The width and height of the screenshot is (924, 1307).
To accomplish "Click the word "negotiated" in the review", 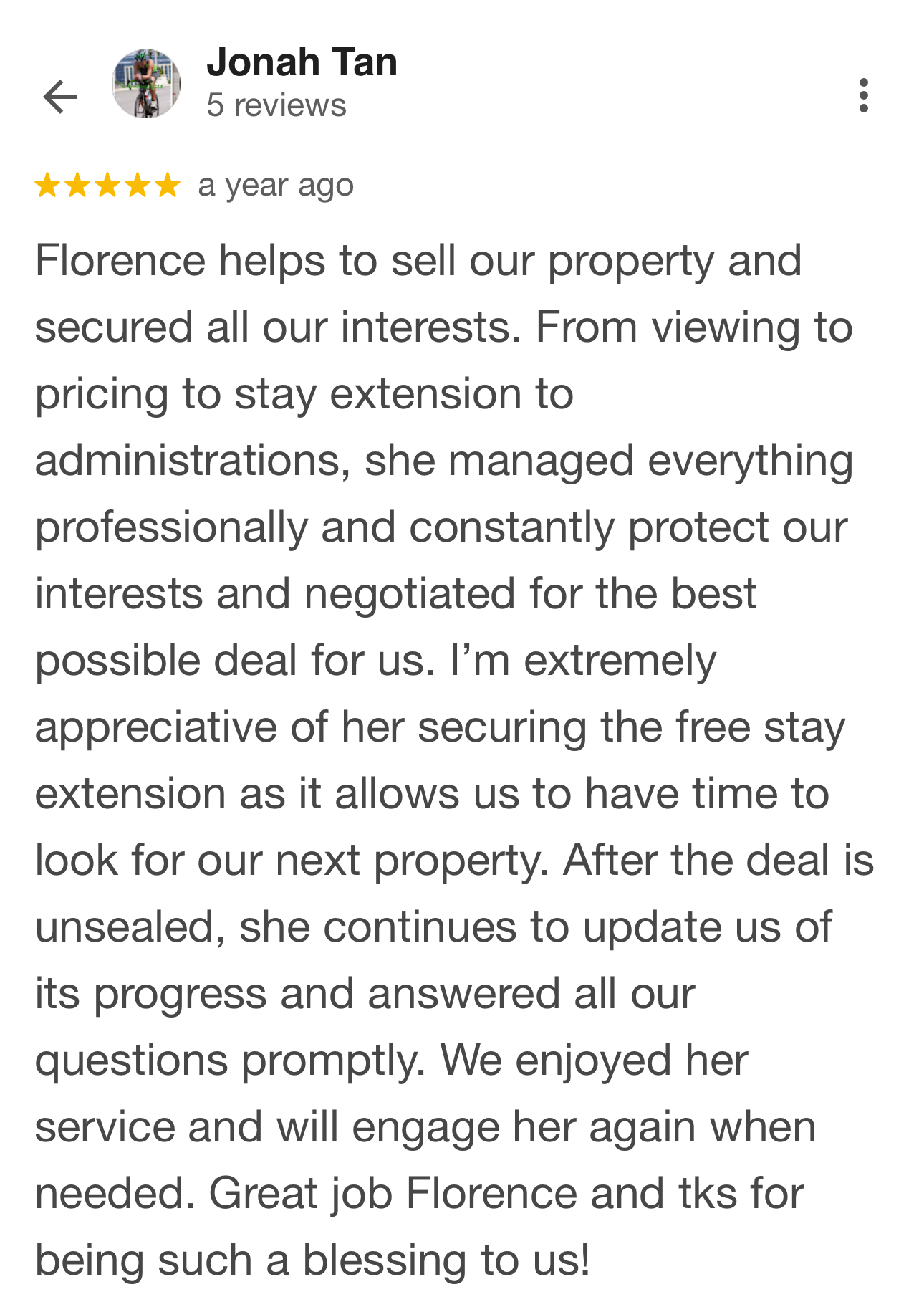I will tap(410, 594).
